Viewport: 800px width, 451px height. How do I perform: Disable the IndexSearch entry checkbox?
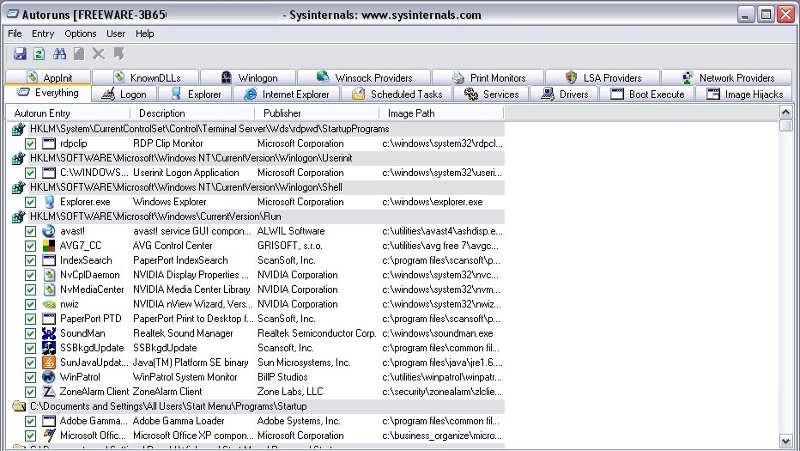tap(31, 260)
